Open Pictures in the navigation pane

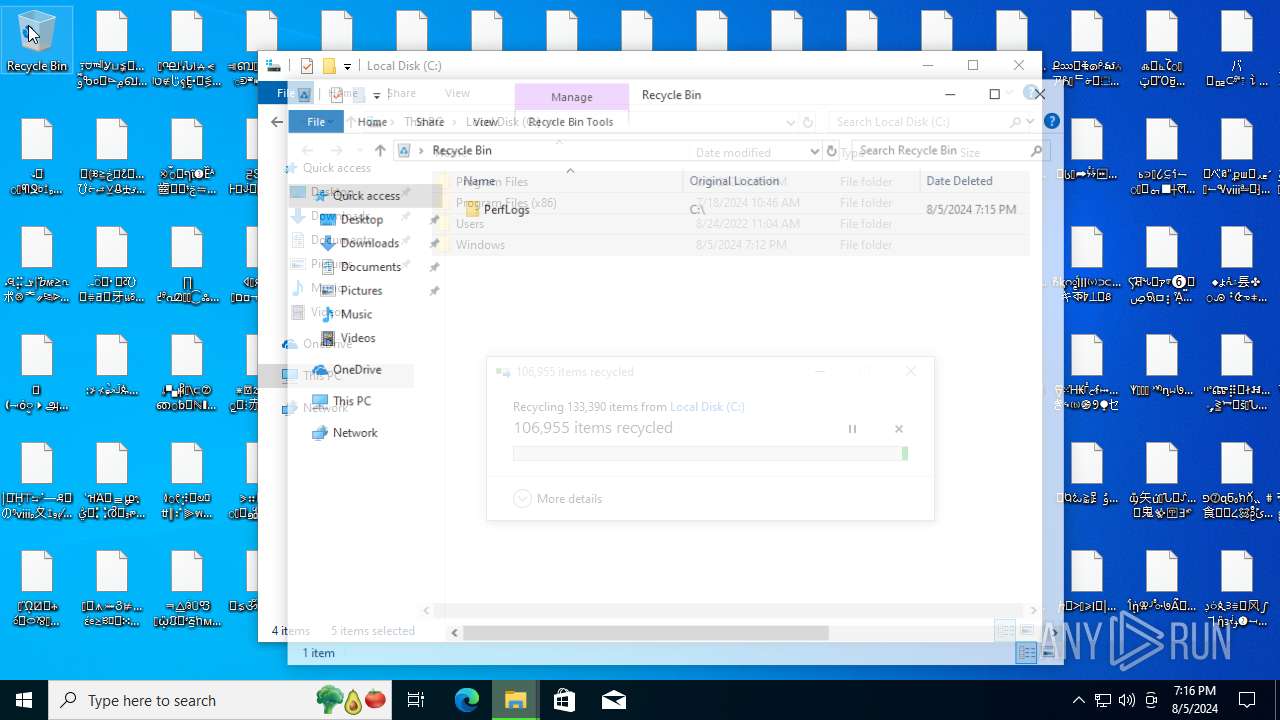(x=361, y=291)
